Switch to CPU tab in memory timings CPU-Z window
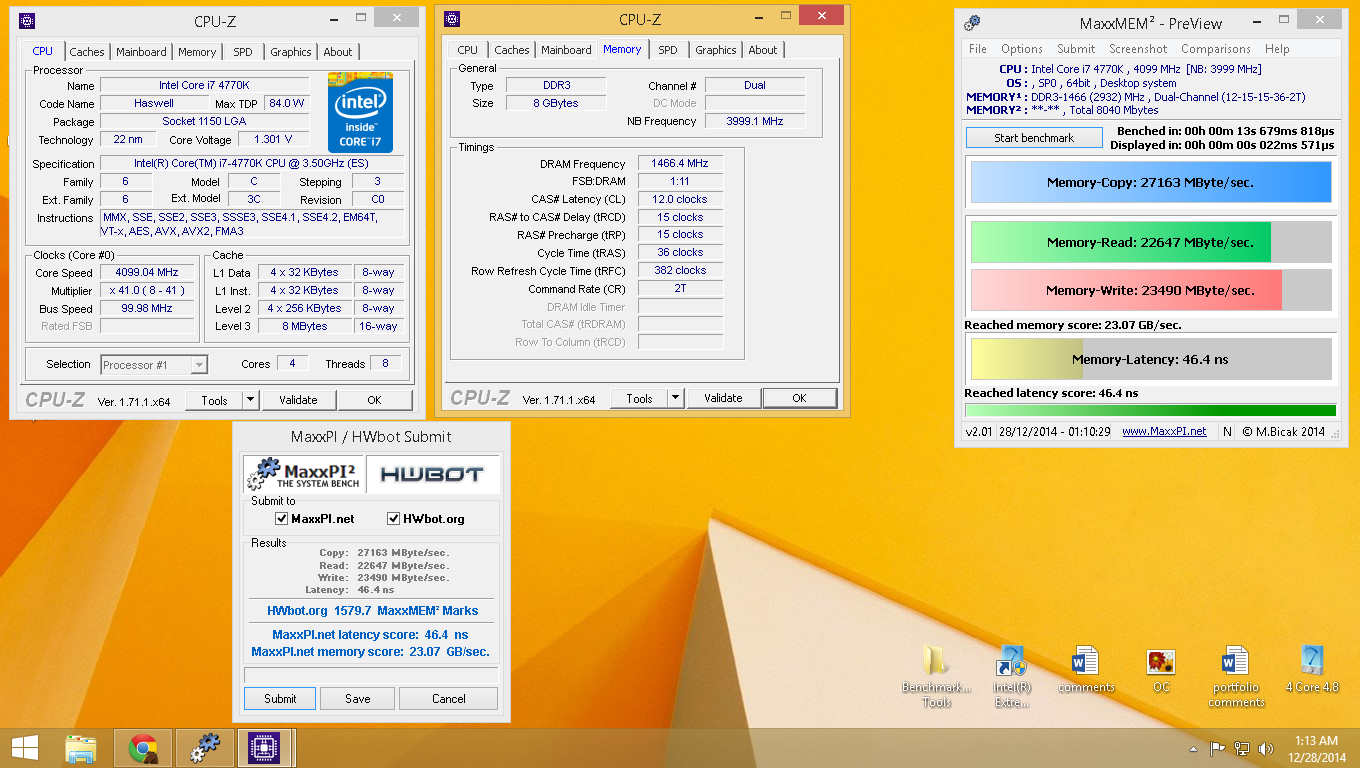The height and width of the screenshot is (768, 1360). pos(468,50)
